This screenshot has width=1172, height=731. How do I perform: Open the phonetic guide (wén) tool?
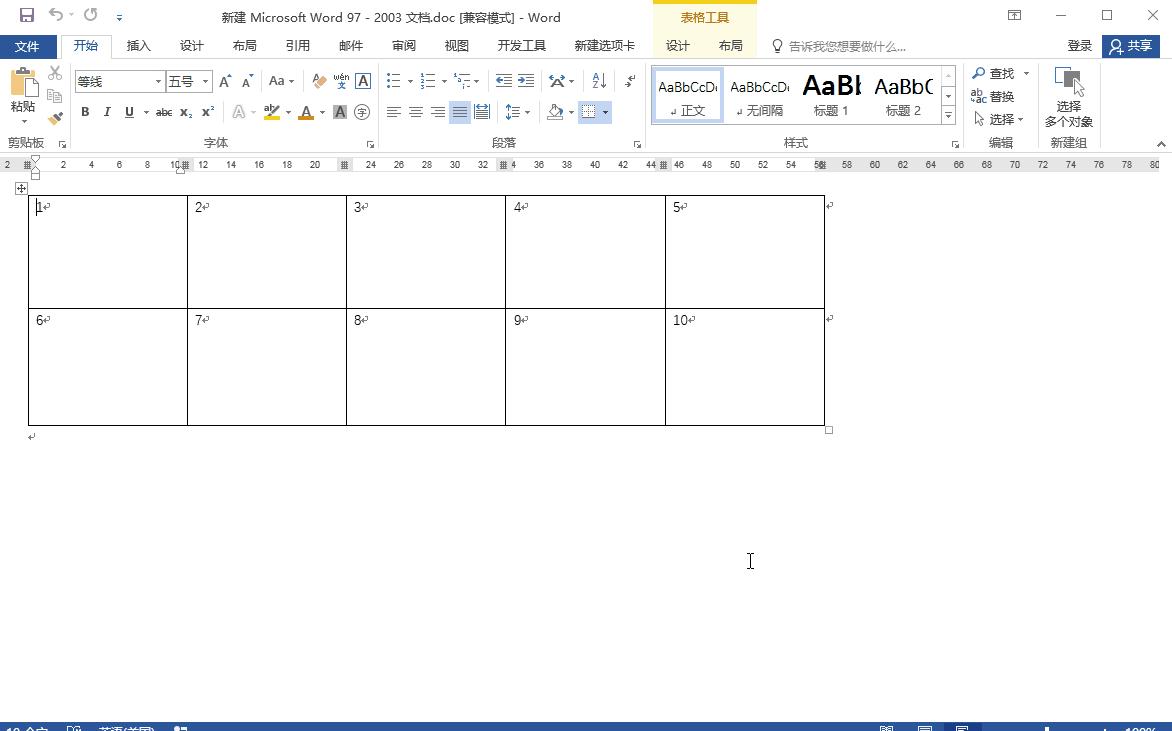[341, 81]
